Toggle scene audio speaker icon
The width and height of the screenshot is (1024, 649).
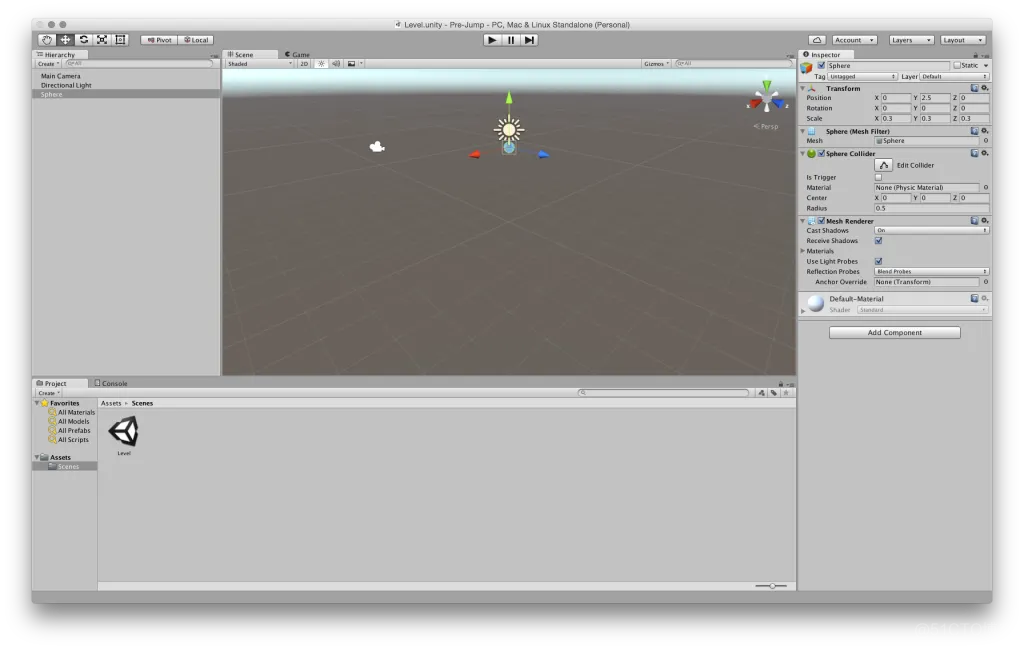click(x=336, y=63)
